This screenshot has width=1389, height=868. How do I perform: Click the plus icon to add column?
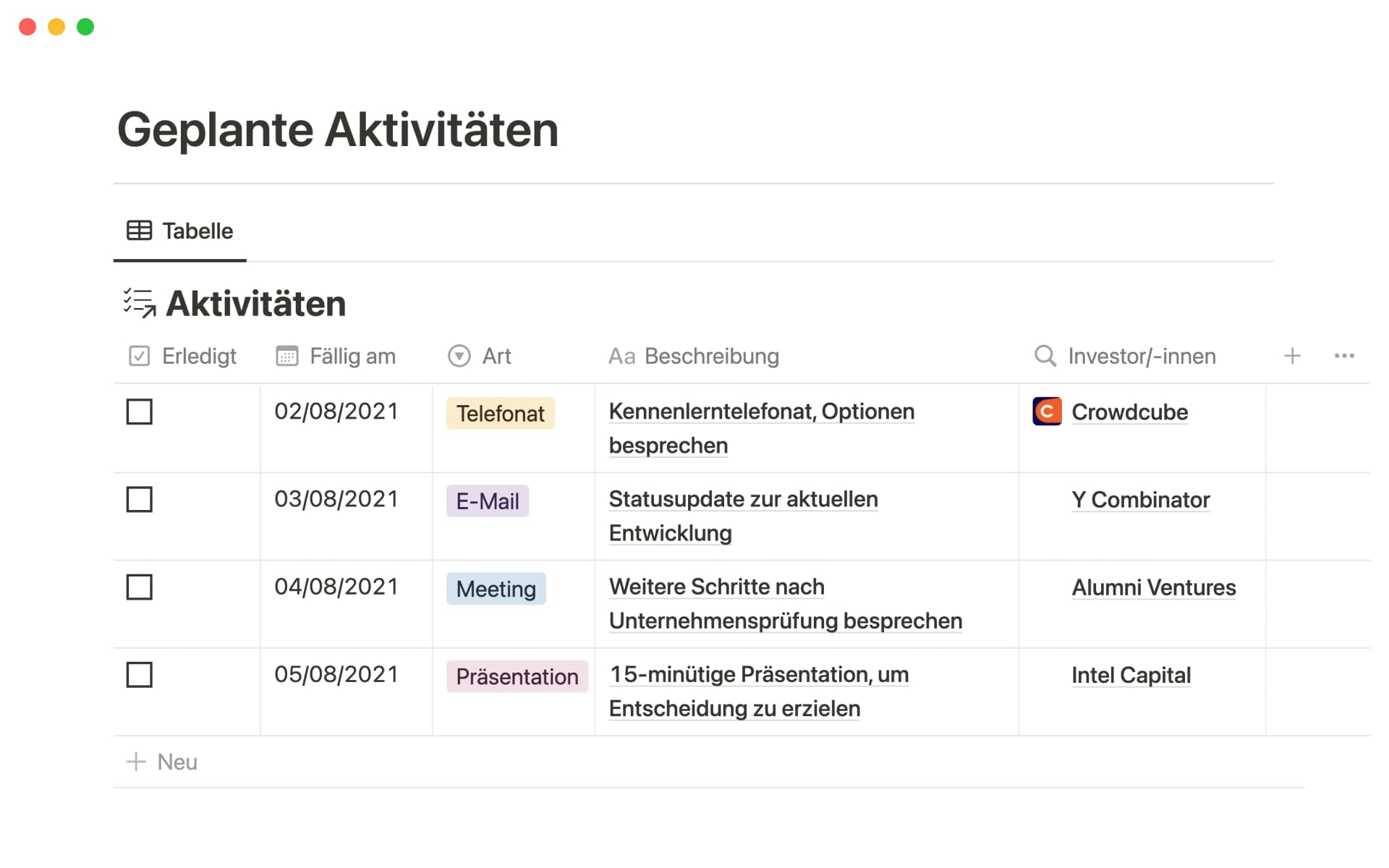[1292, 356]
